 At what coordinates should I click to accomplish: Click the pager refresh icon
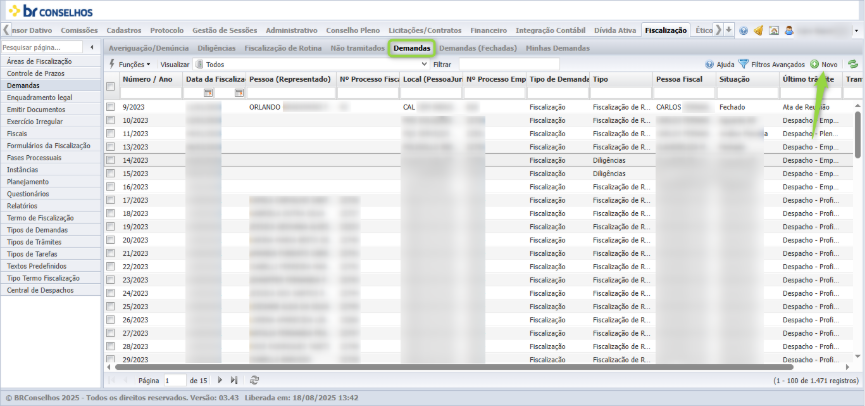(x=254, y=380)
